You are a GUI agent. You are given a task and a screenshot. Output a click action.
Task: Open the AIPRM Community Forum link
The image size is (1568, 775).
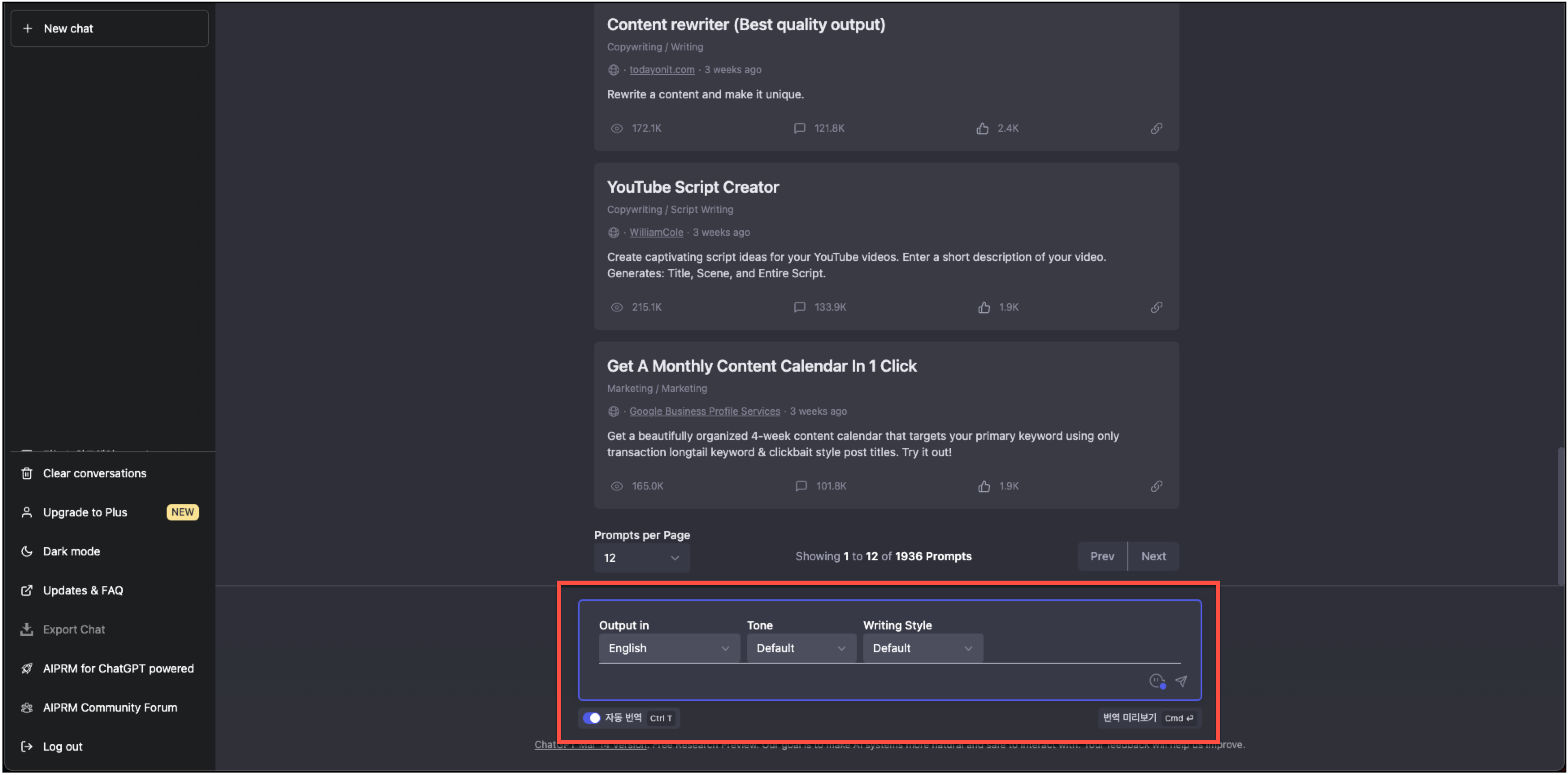(109, 707)
